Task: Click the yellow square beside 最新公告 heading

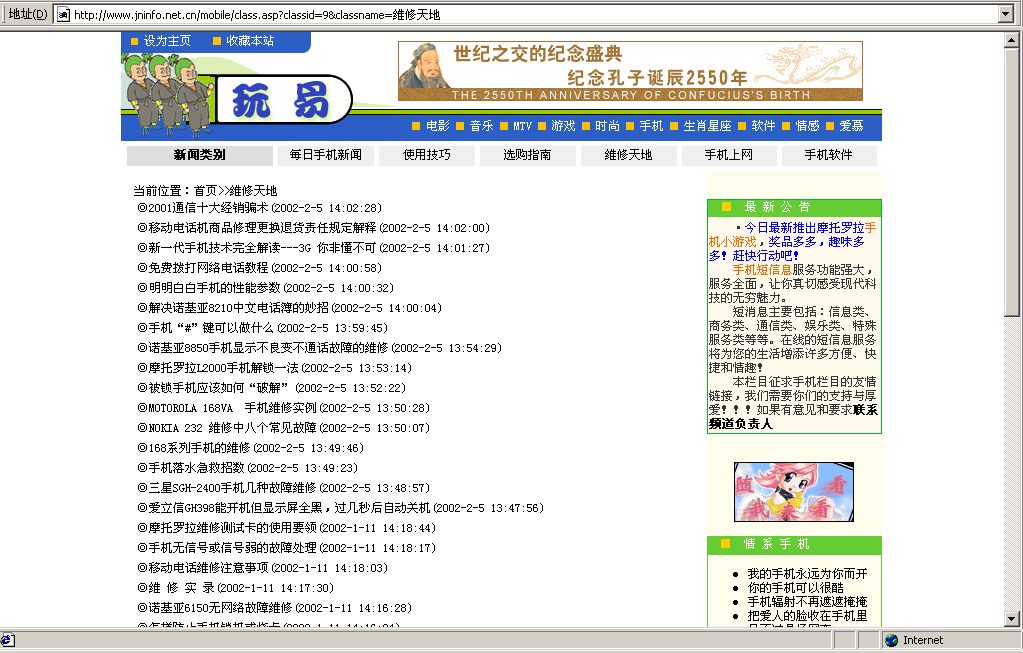Action: 725,207
